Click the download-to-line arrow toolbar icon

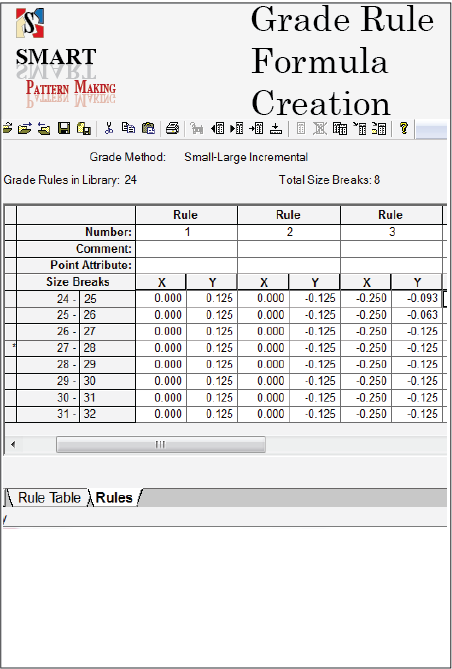point(277,128)
